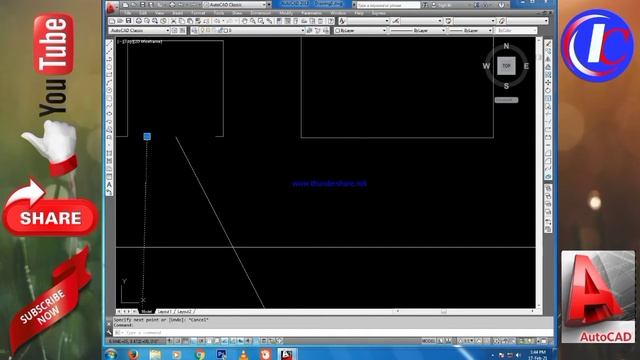Open the WCS dropdown under ViewCube

[506, 100]
